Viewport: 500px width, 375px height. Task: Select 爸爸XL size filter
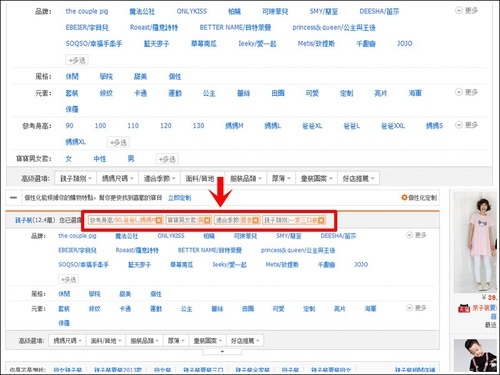312,126
